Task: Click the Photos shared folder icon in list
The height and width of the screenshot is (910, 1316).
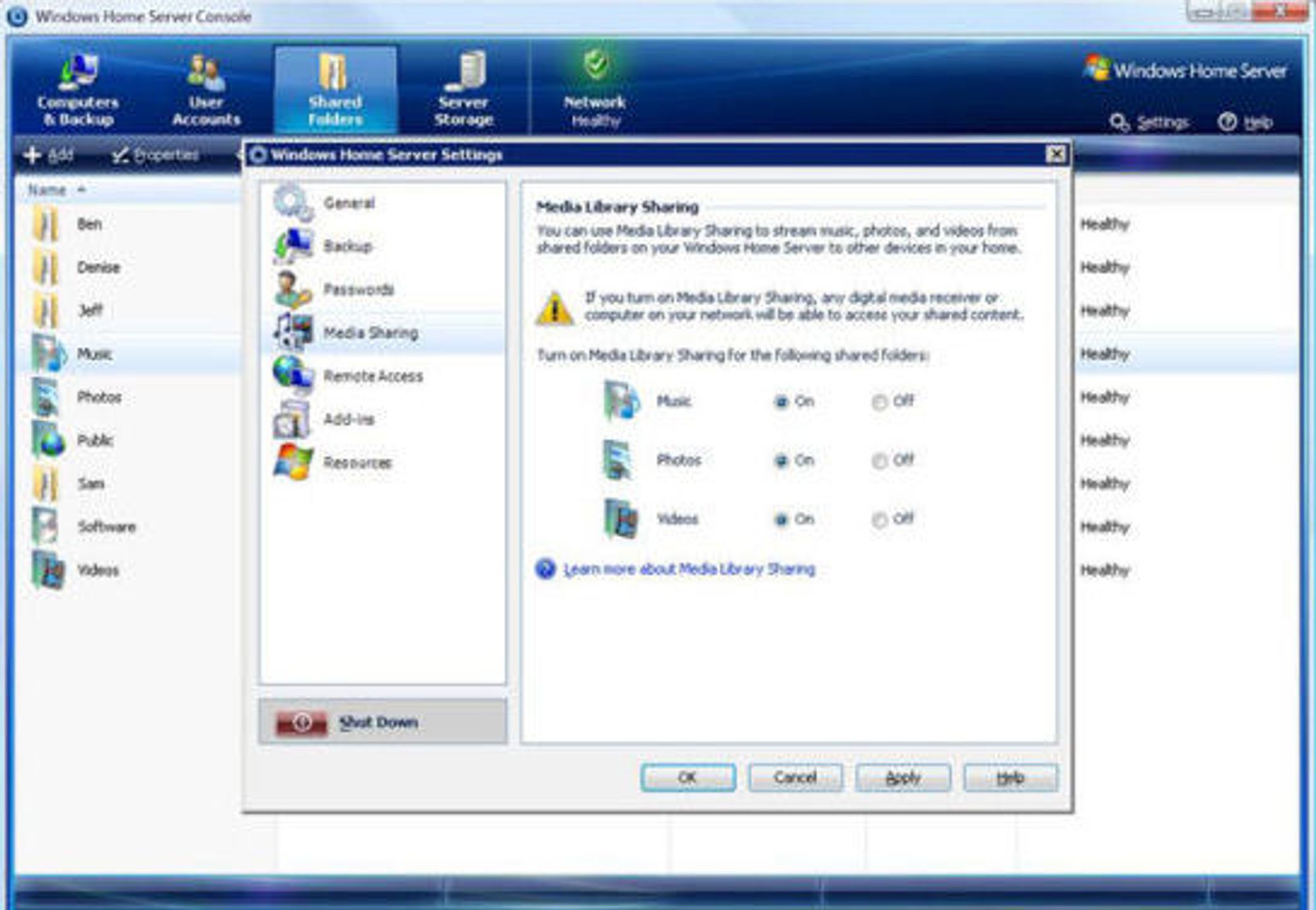Action: (46, 397)
